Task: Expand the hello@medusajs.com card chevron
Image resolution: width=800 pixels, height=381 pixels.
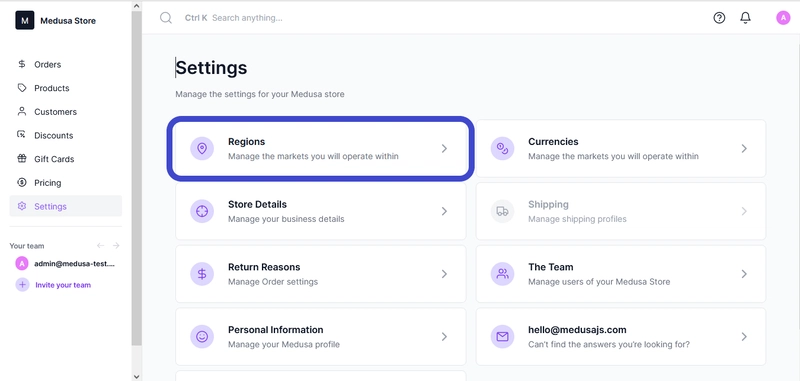Action: (744, 337)
